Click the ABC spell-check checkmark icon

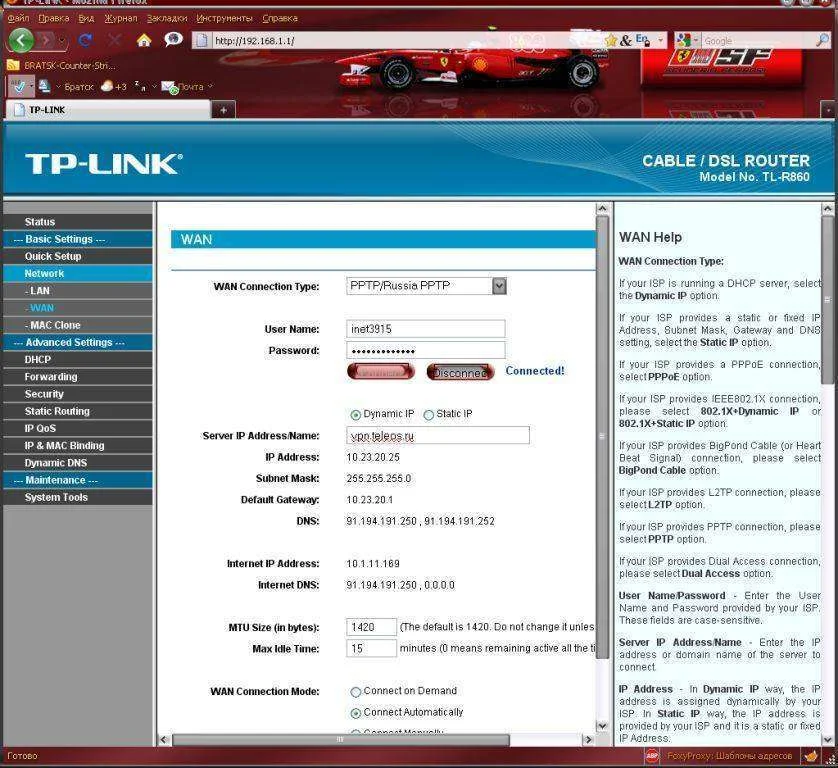18,86
